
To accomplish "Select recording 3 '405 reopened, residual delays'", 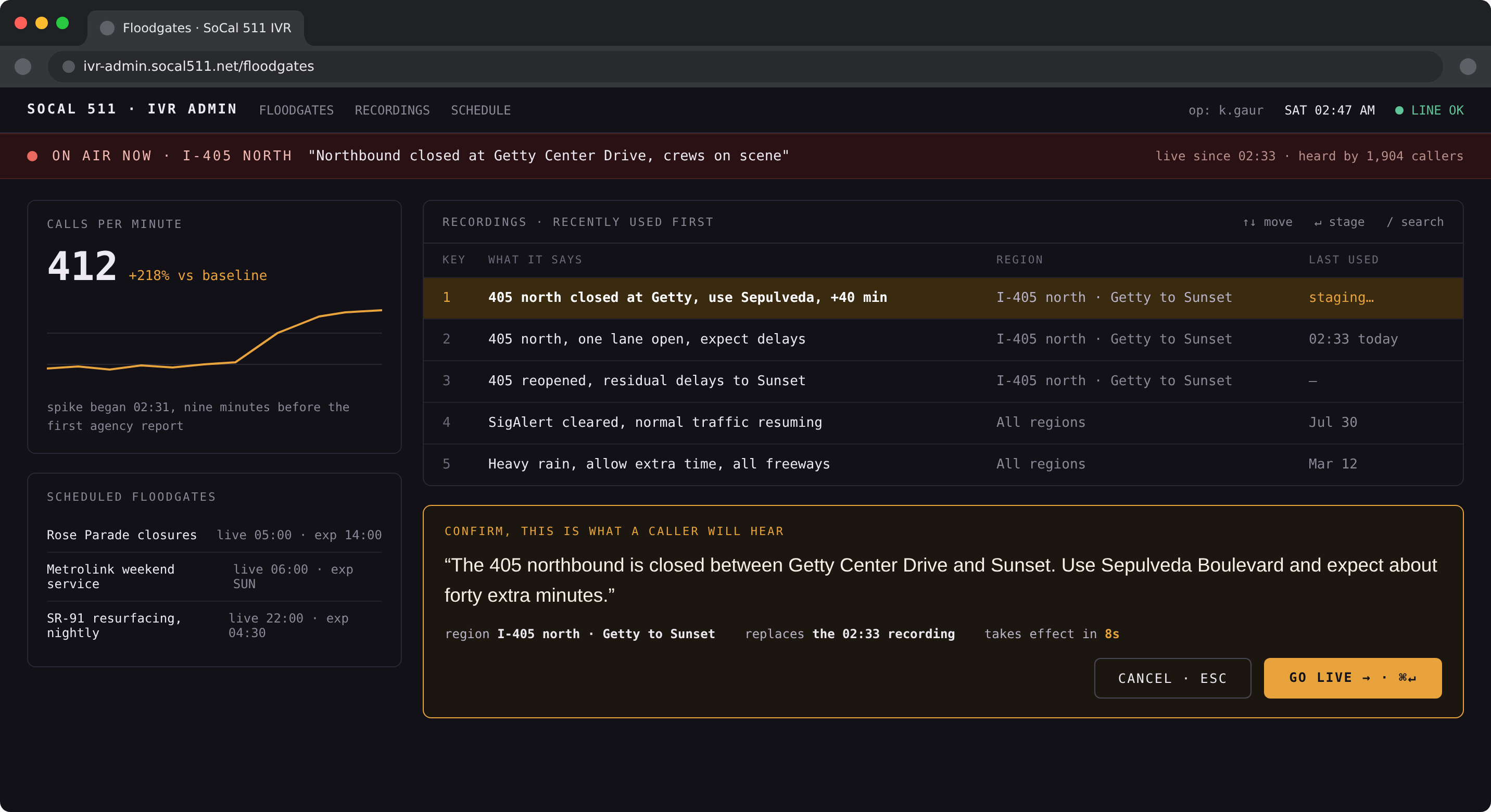I will point(943,381).
